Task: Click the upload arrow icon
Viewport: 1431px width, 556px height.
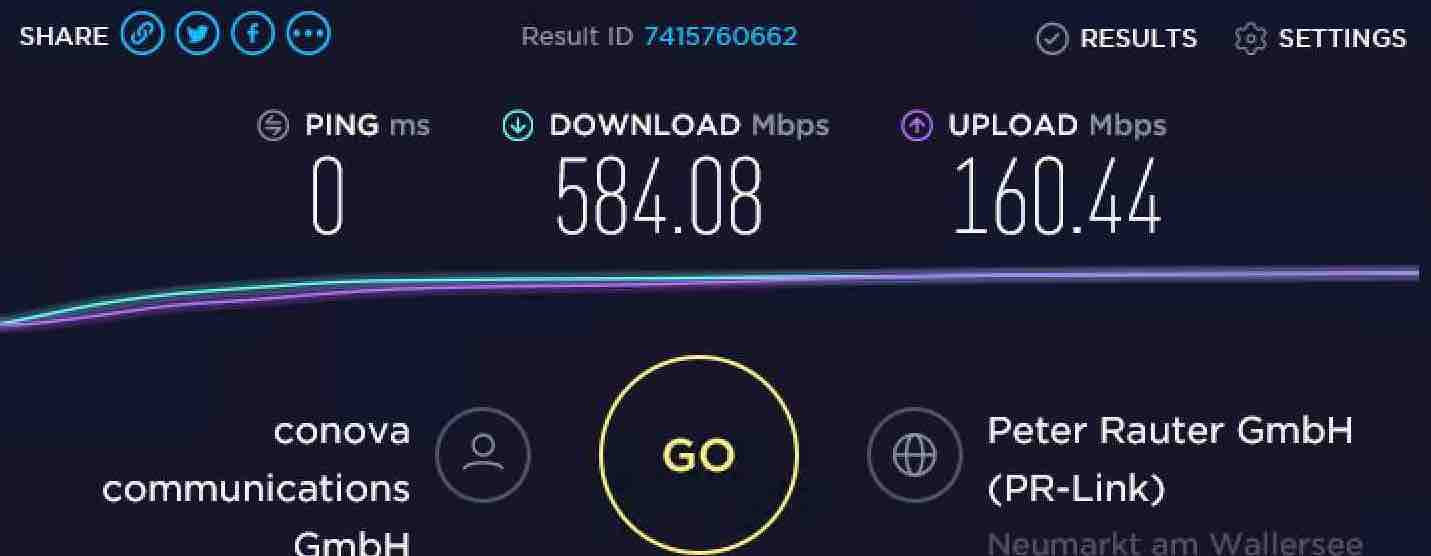Action: pyautogui.click(x=916, y=126)
